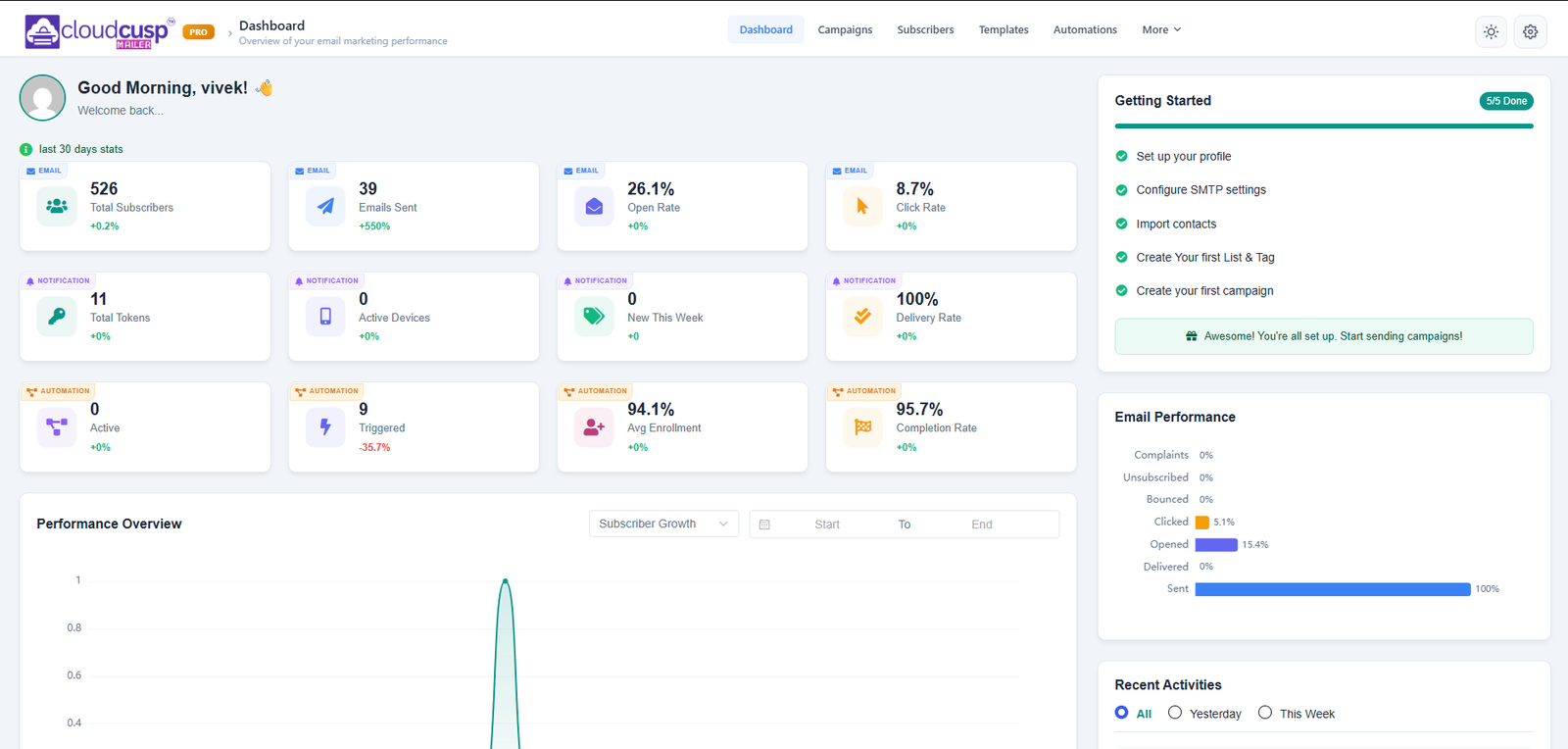
Task: Click the Total Tokens key icon
Action: (57, 316)
